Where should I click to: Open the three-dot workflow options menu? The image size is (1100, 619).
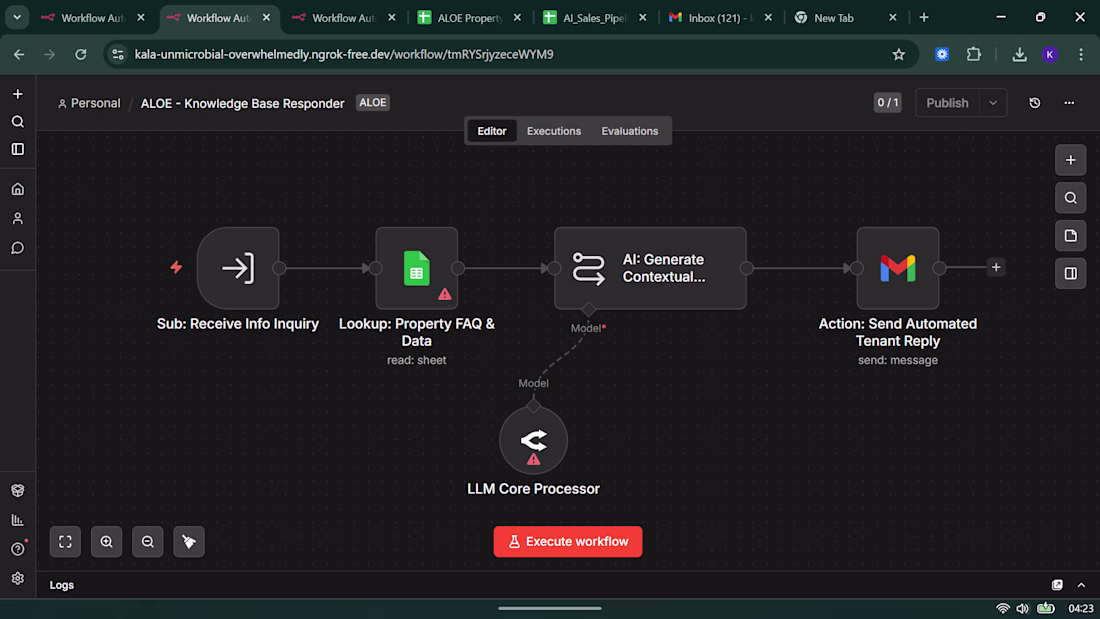(x=1069, y=102)
